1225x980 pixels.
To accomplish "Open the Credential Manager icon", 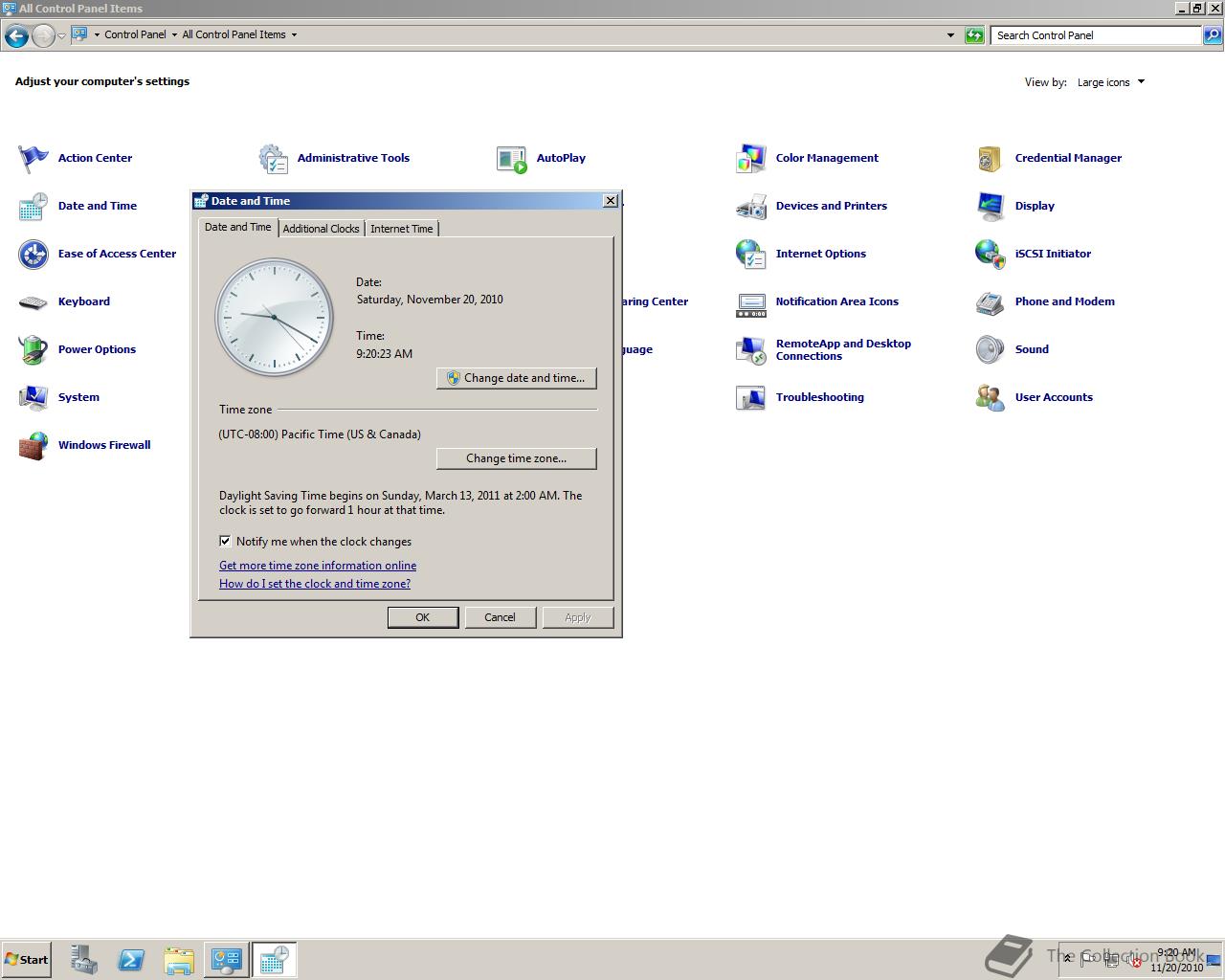I will [991, 158].
